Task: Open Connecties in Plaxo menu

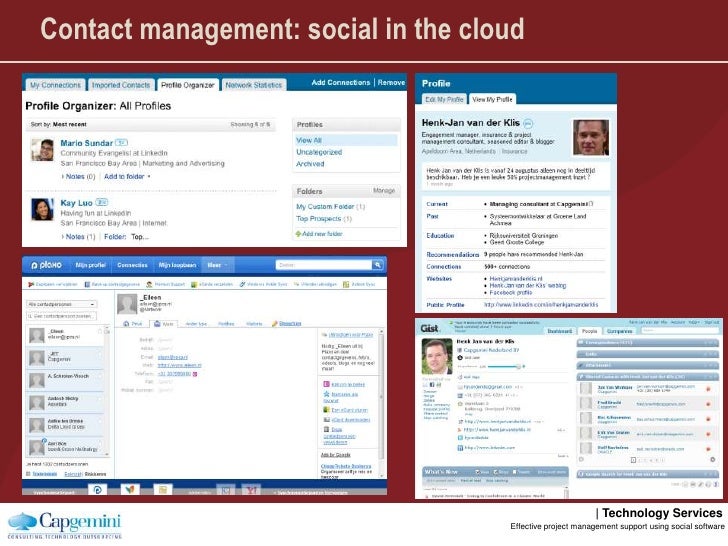Action: click(x=132, y=265)
